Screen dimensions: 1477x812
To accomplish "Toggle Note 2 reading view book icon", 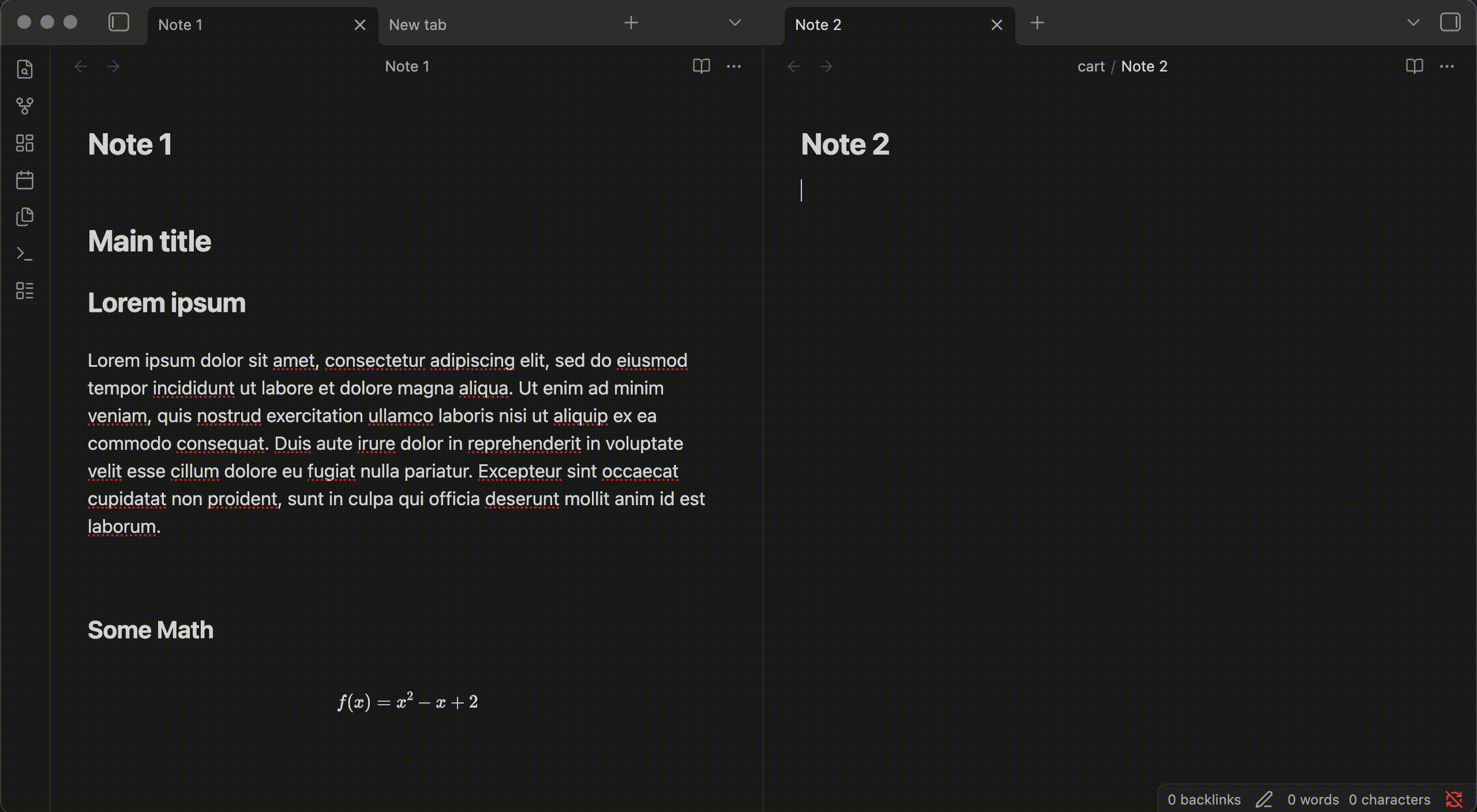I will [x=1414, y=66].
